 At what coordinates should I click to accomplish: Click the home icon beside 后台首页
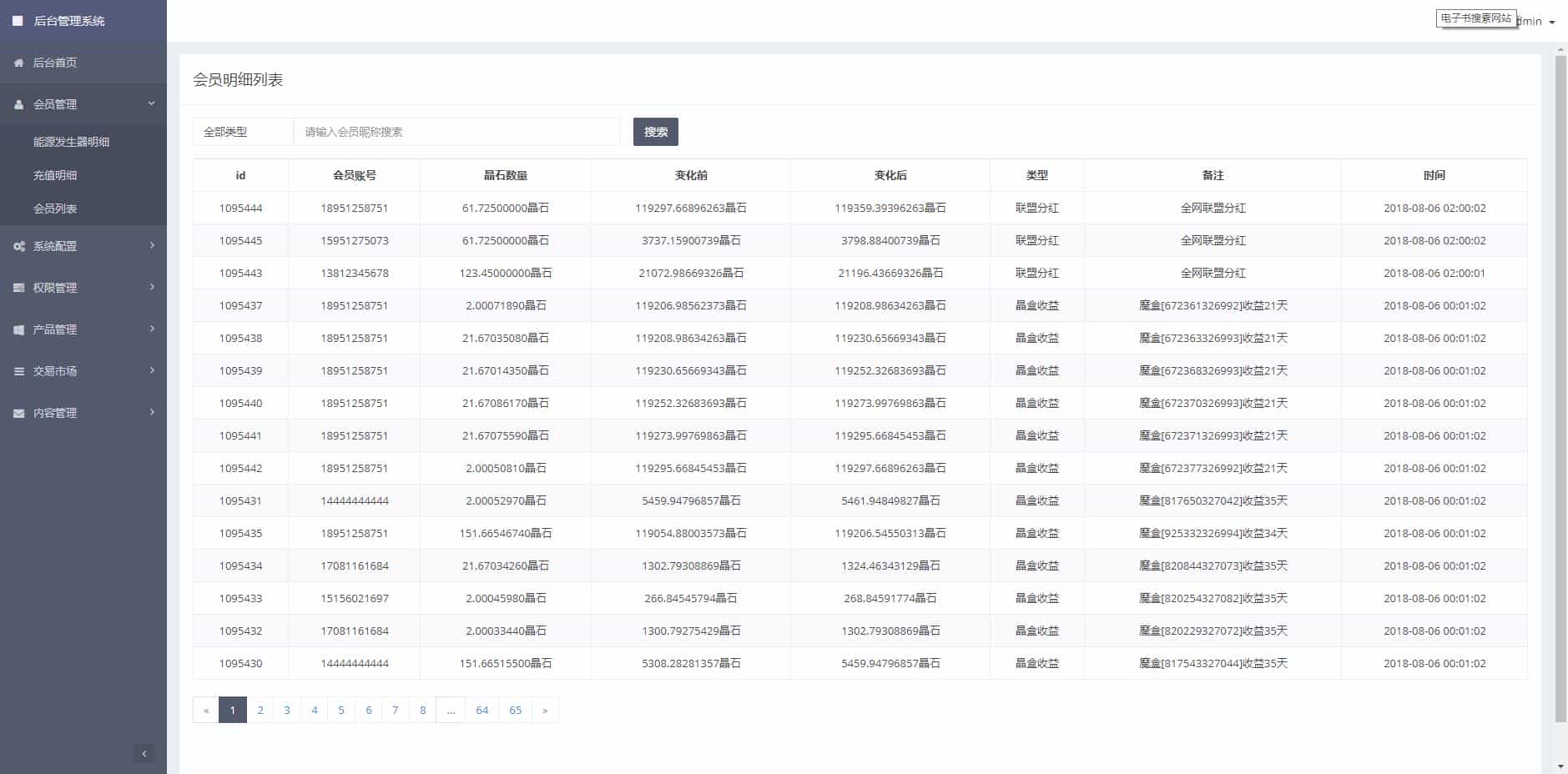18,63
